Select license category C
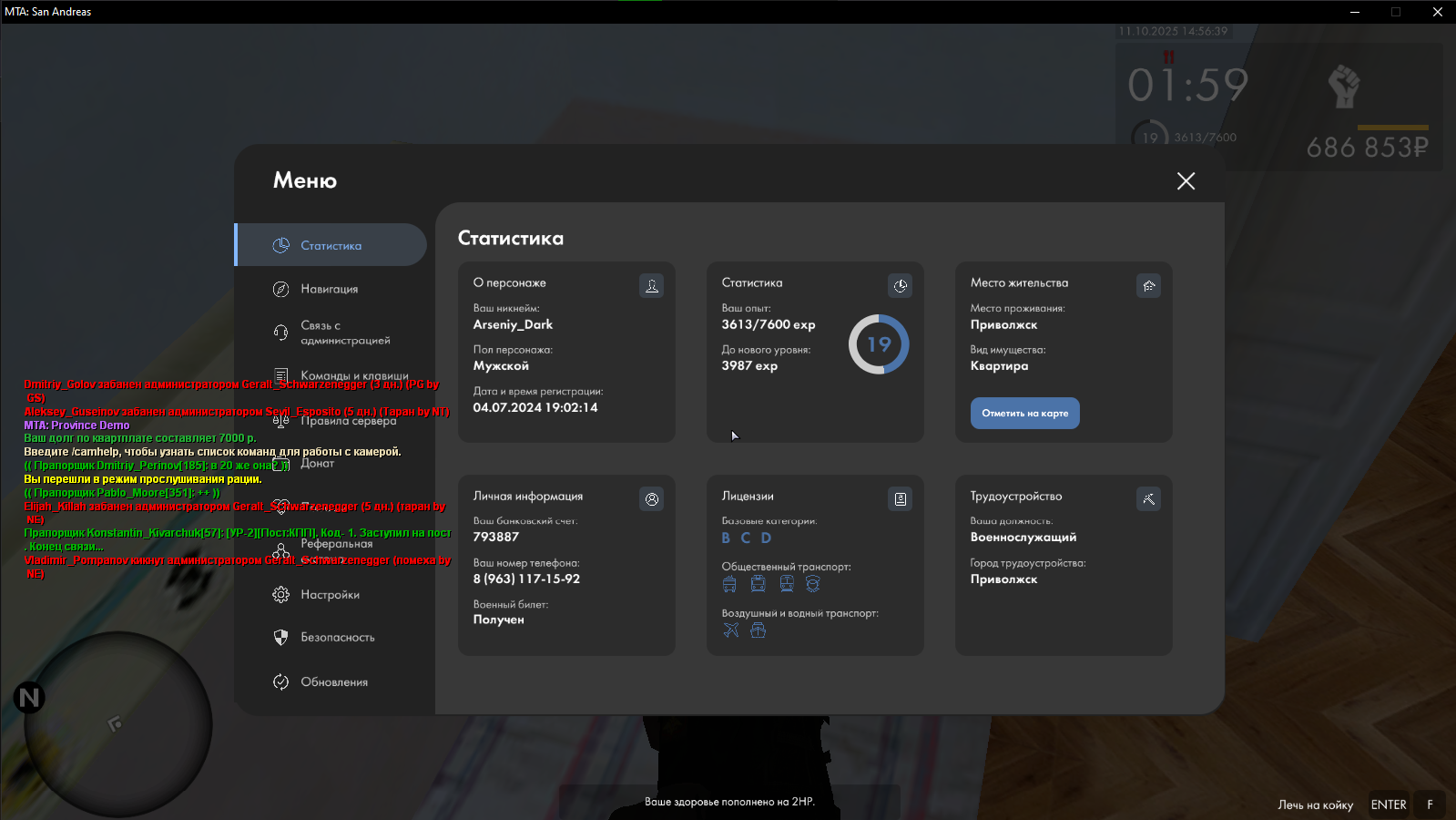1456x820 pixels. click(746, 538)
